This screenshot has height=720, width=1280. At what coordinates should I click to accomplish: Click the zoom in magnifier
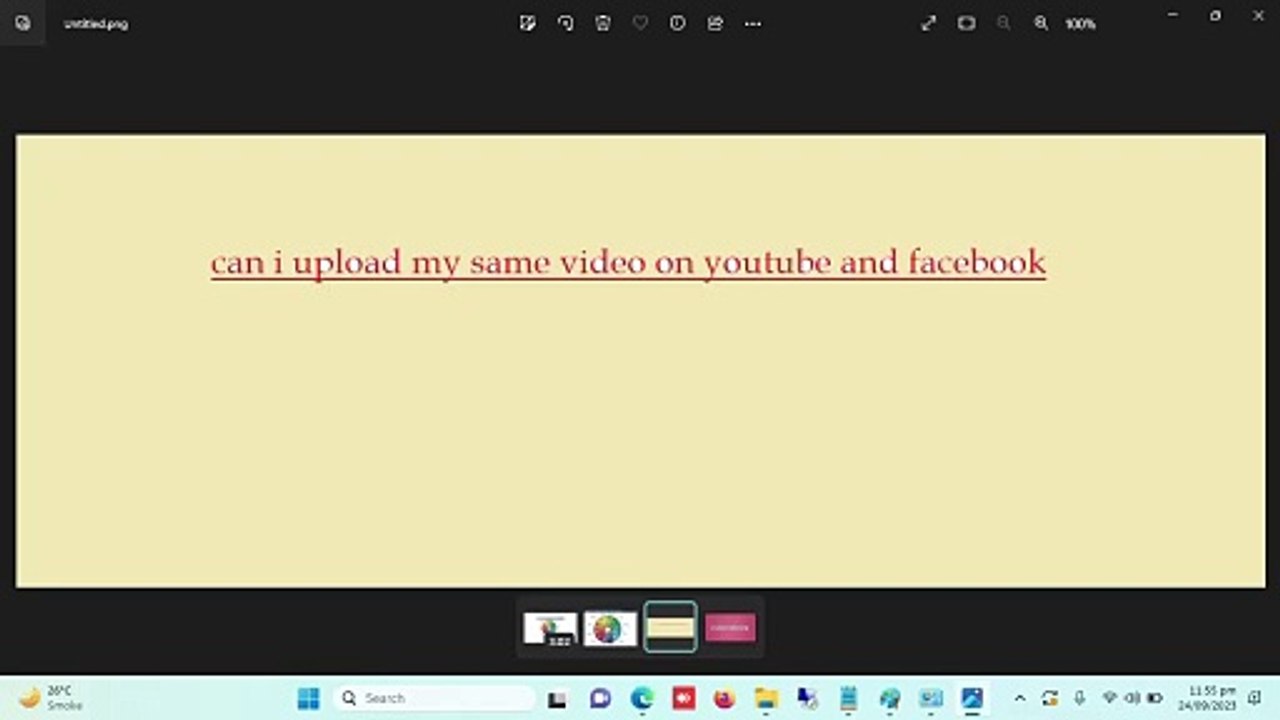coord(1041,23)
